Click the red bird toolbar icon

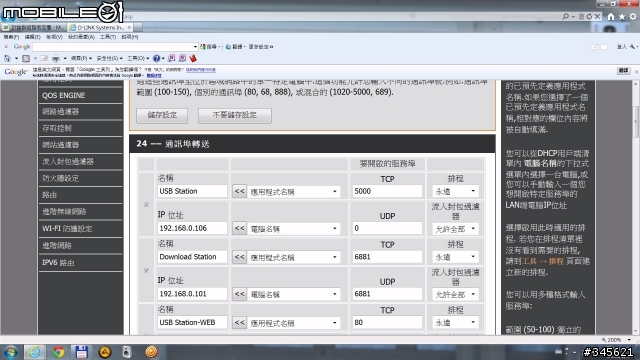click(193, 58)
